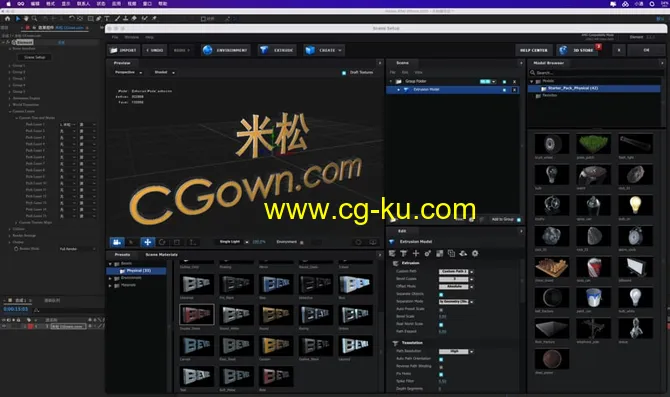Collapse the Group Folder in Scene panel
The width and height of the screenshot is (670, 397).
click(x=391, y=81)
